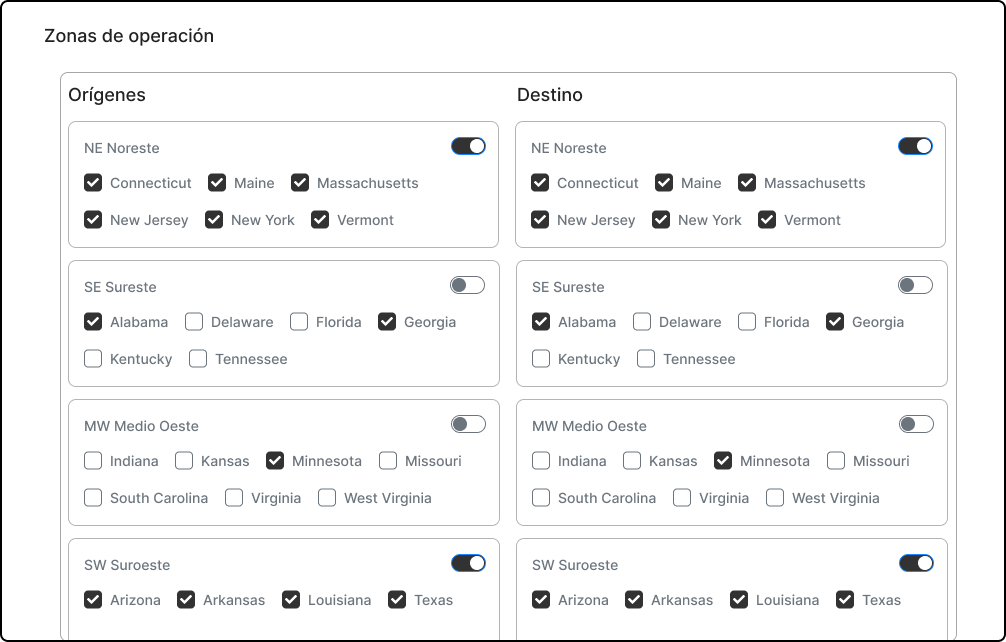Tick the Kentucky checkbox in Destino
The image size is (1006, 642).
tap(541, 359)
